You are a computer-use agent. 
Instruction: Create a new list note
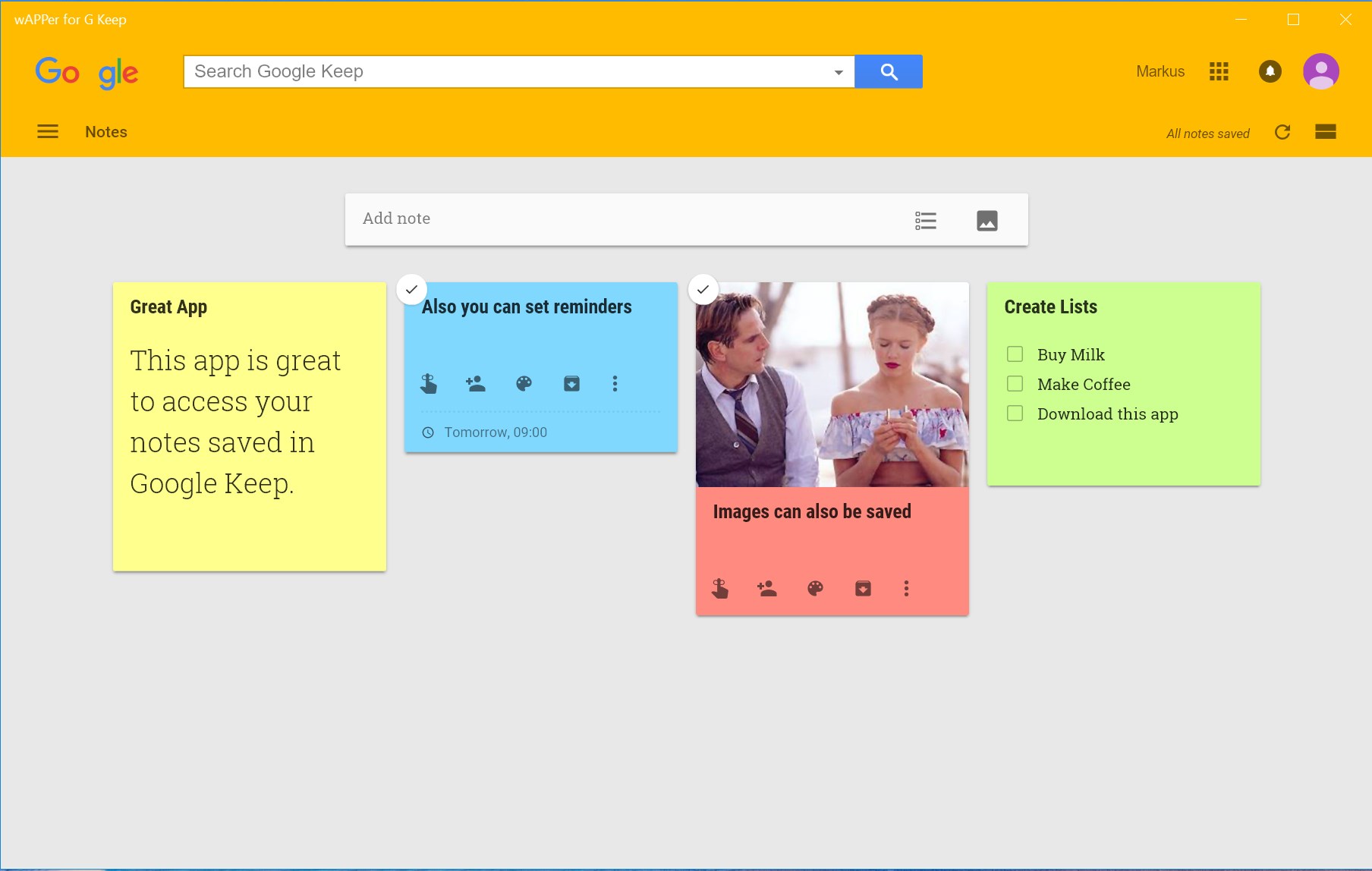(x=925, y=221)
